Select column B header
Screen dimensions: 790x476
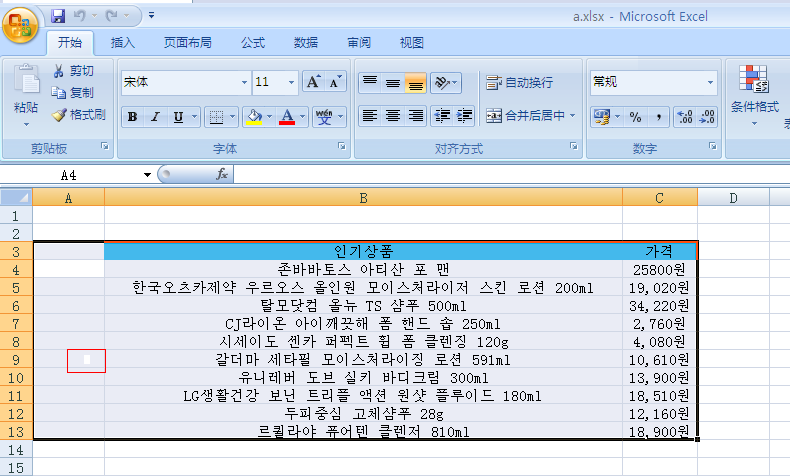pos(363,197)
